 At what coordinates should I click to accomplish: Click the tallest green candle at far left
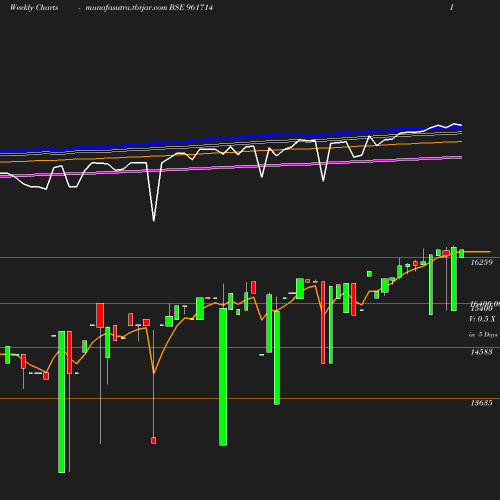62,402
